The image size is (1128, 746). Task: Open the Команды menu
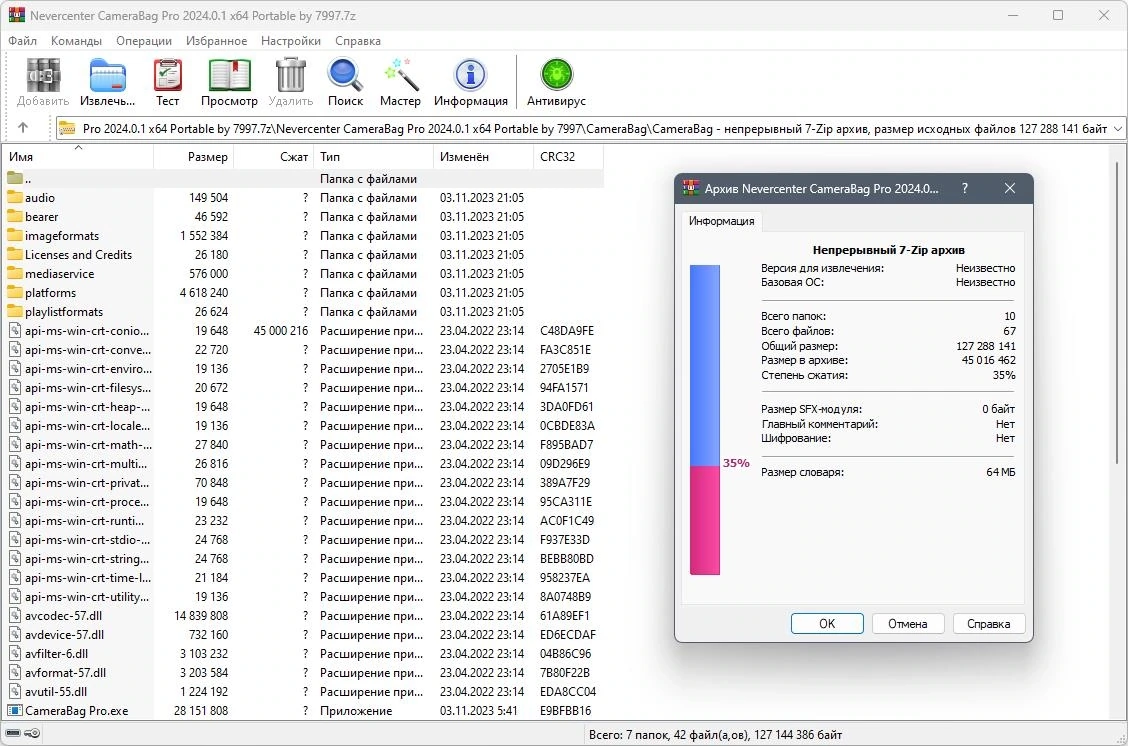tap(76, 41)
